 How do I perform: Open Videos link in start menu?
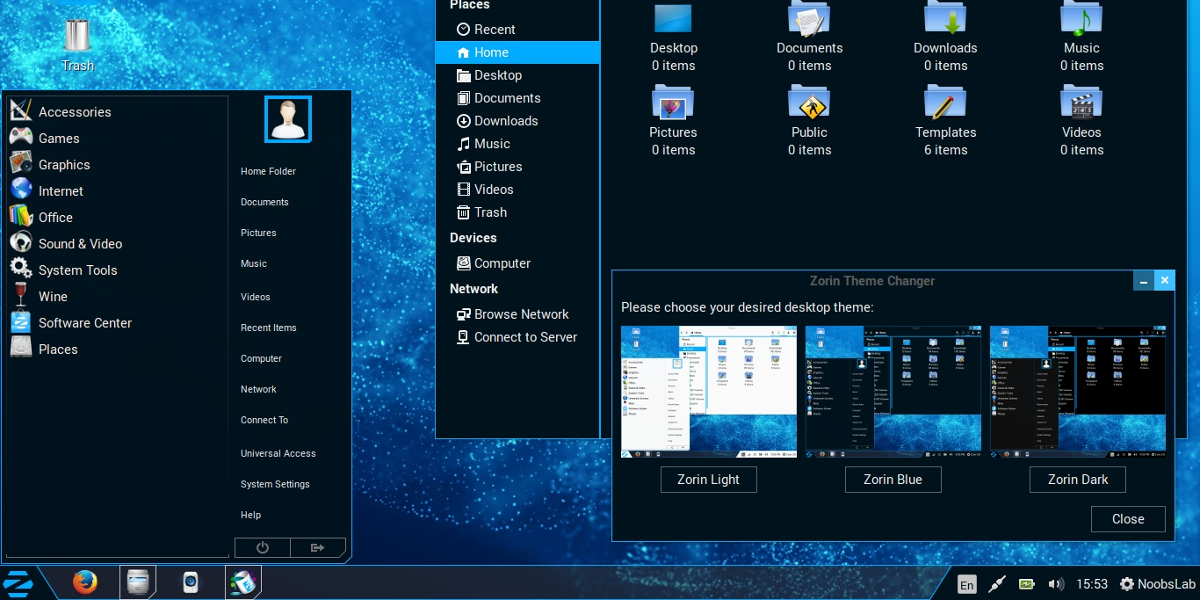pyautogui.click(x=255, y=297)
